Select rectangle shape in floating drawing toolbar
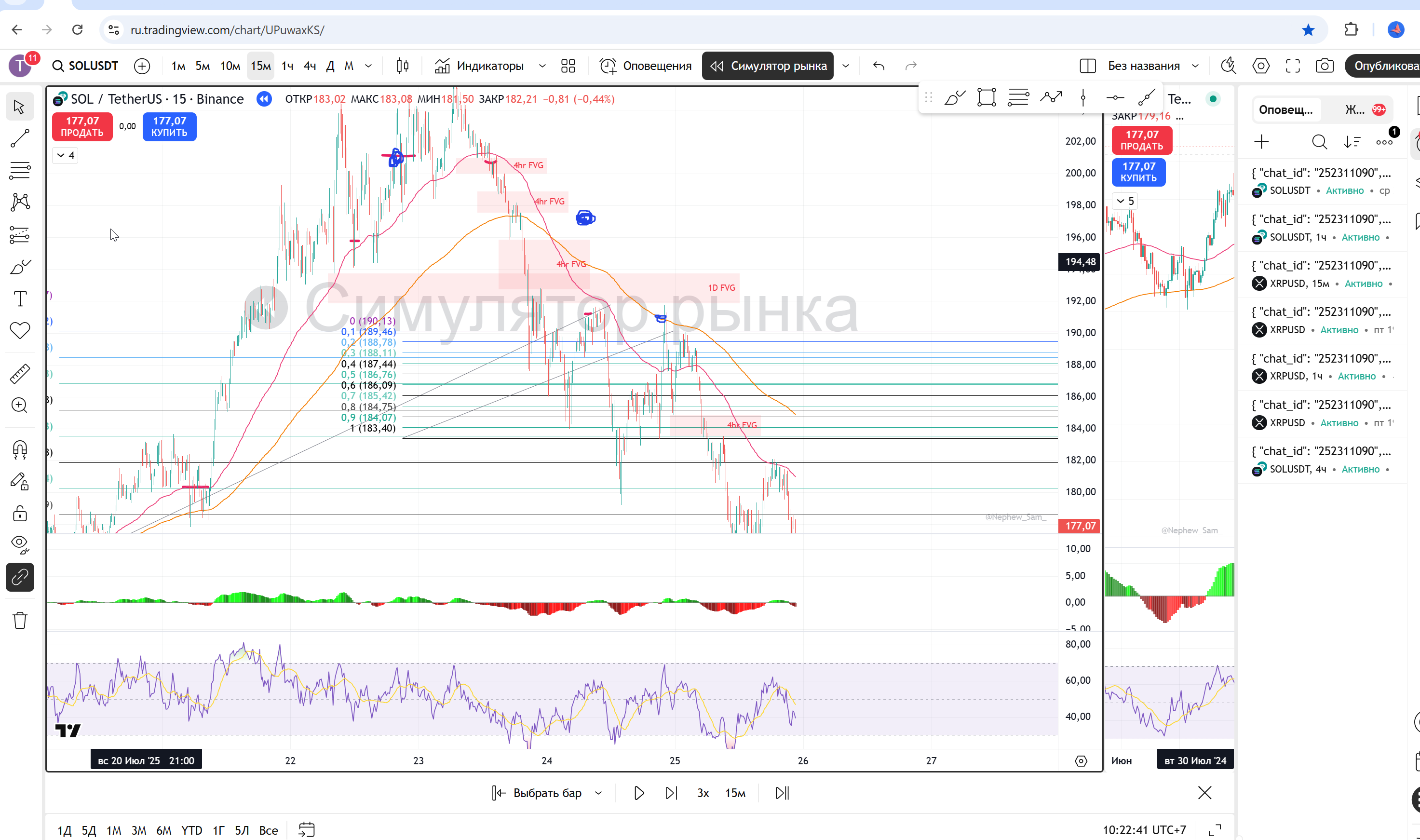This screenshot has width=1420, height=840. point(987,97)
